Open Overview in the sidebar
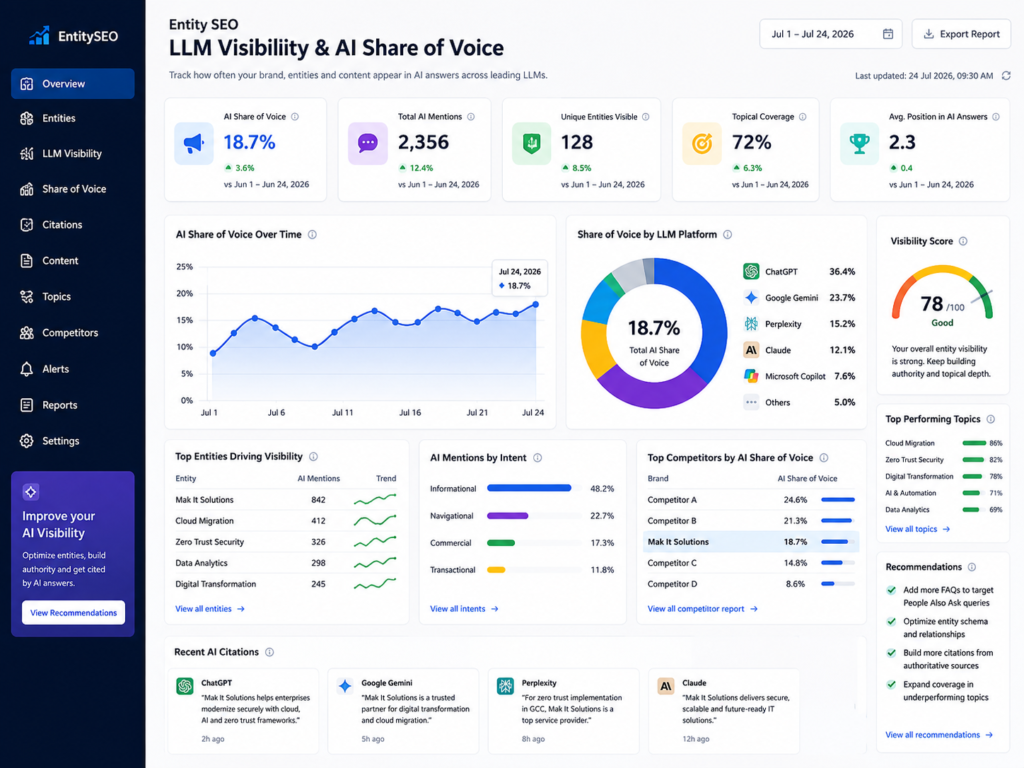 [72, 84]
